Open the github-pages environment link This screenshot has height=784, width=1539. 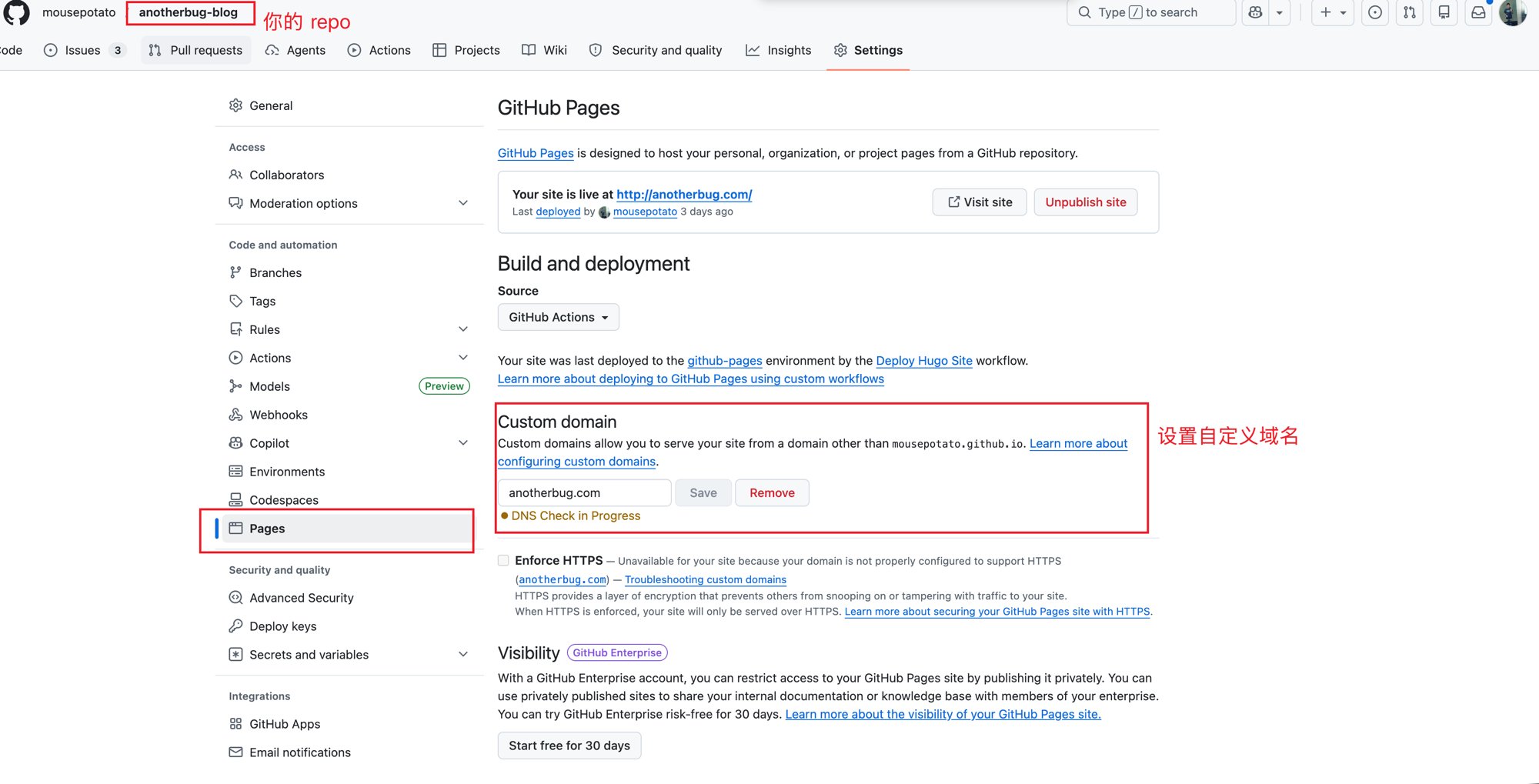(725, 361)
